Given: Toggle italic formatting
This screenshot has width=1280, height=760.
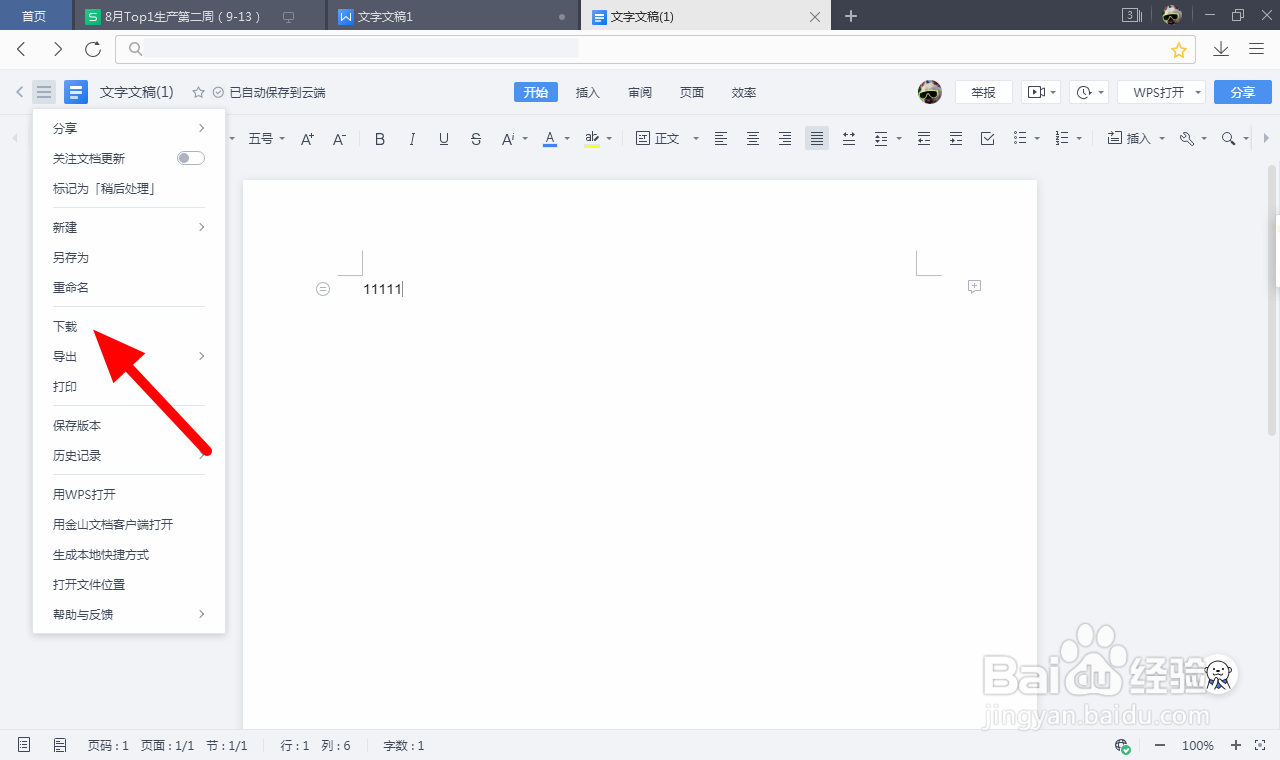Looking at the screenshot, I should pos(412,139).
